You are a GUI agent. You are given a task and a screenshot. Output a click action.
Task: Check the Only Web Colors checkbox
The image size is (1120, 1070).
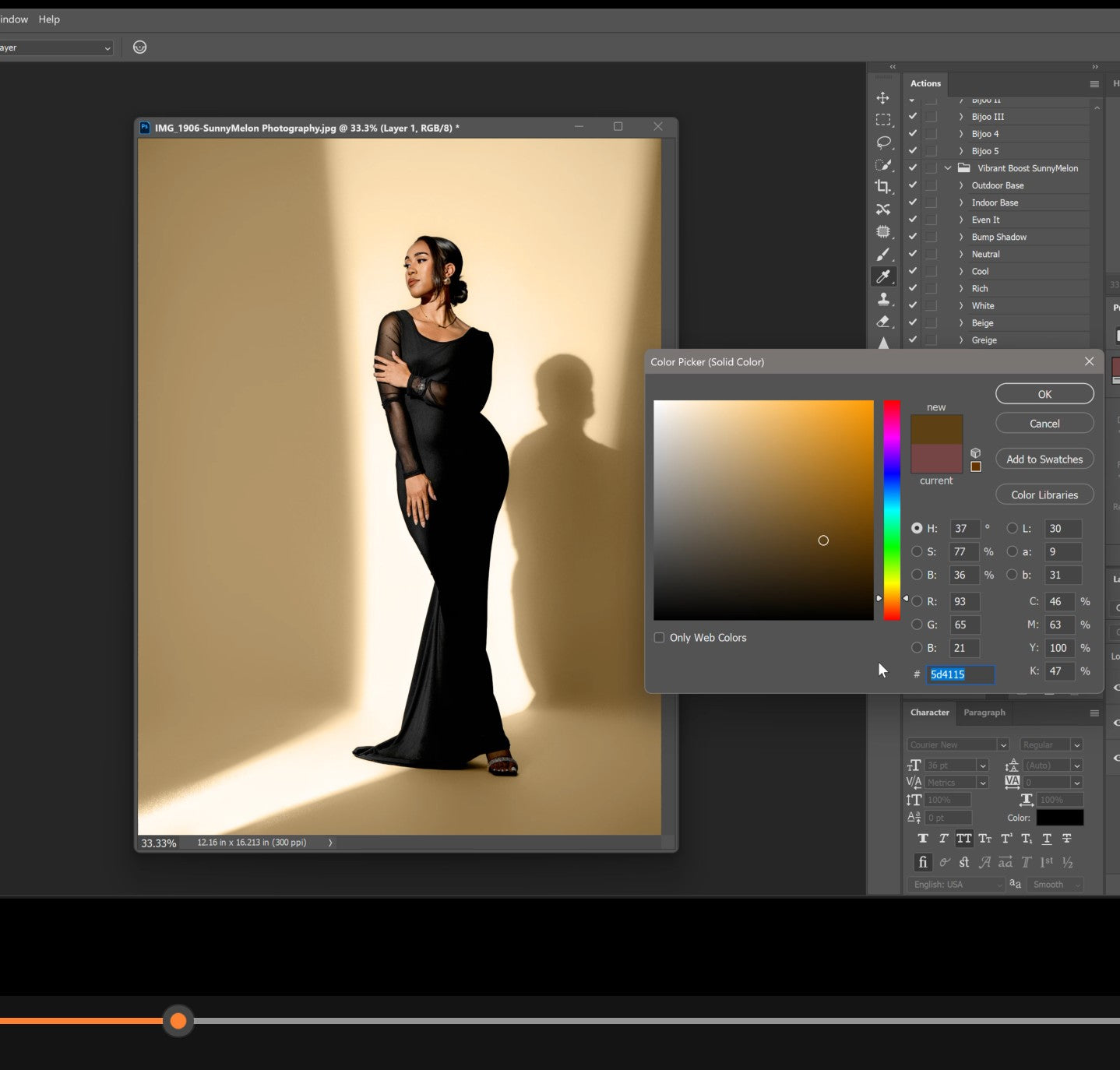(x=659, y=637)
